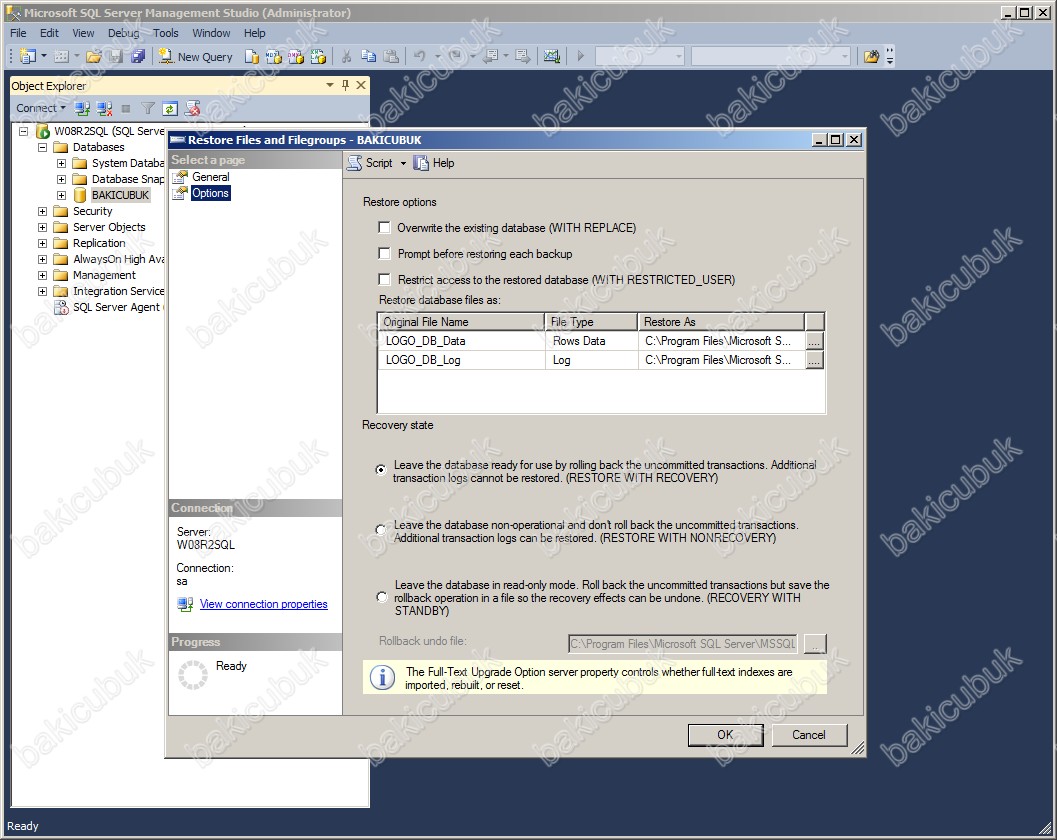Expand the BAKICUBUK database node
This screenshot has height=840, width=1057.
pos(61,196)
